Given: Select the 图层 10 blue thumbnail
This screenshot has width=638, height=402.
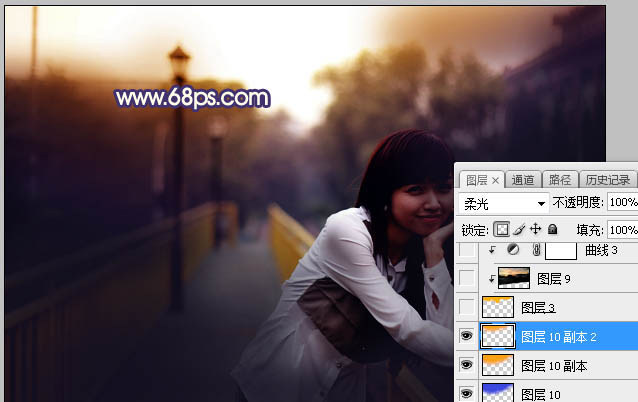Looking at the screenshot, I should tap(498, 392).
